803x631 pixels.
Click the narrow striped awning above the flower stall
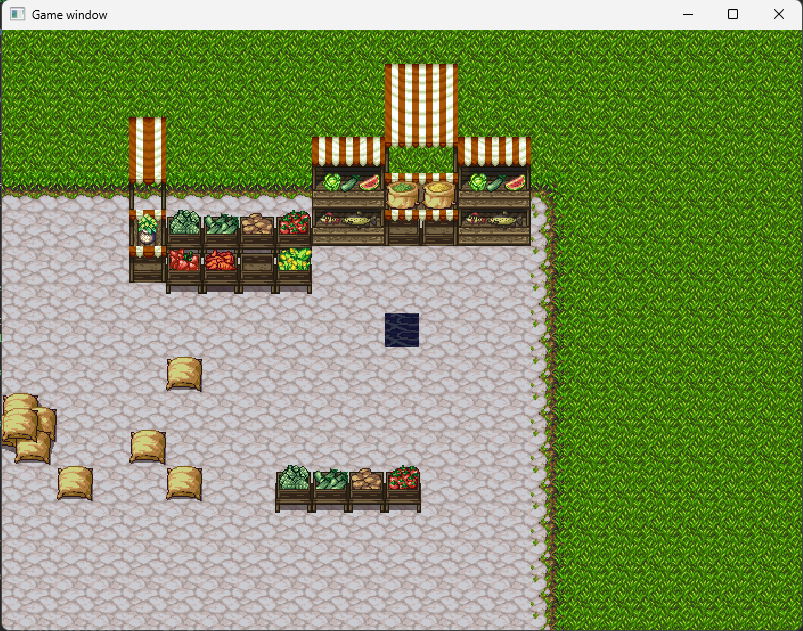pyautogui.click(x=147, y=150)
